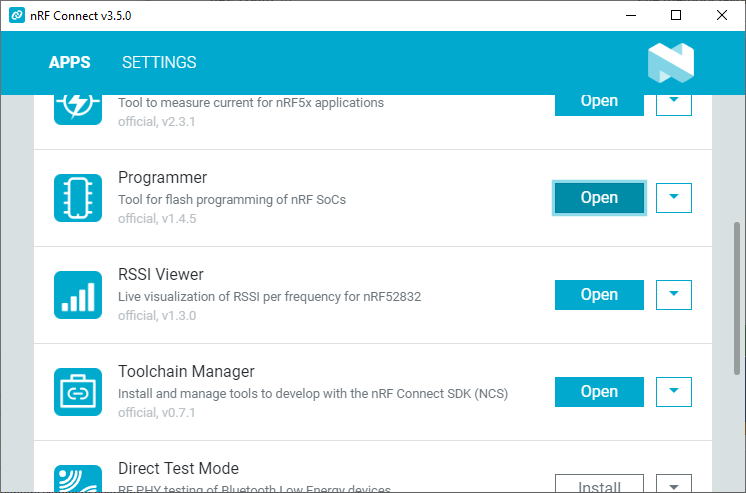
Task: Close the nRF Connect window
Action: [722, 15]
